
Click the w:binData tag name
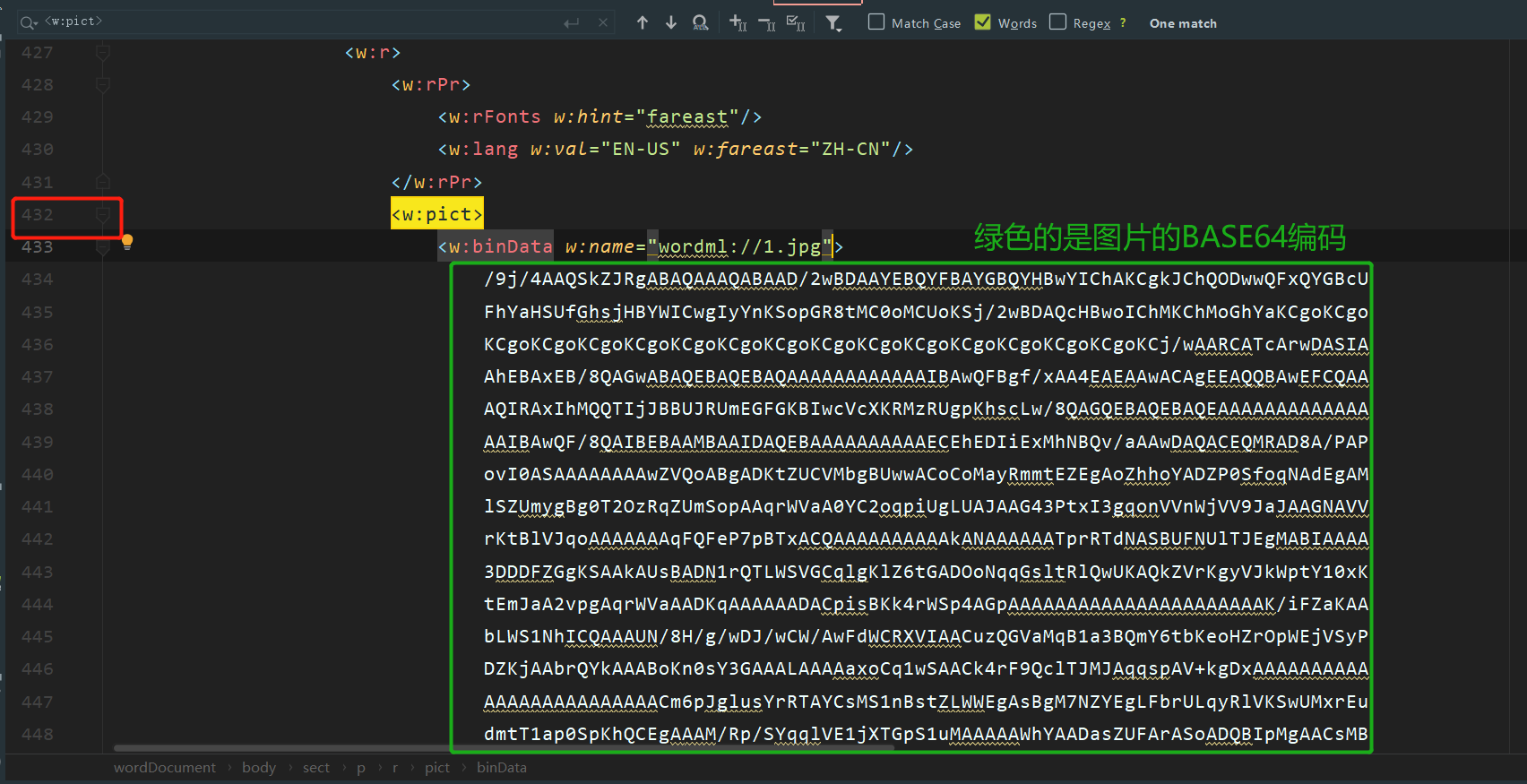[x=501, y=246]
